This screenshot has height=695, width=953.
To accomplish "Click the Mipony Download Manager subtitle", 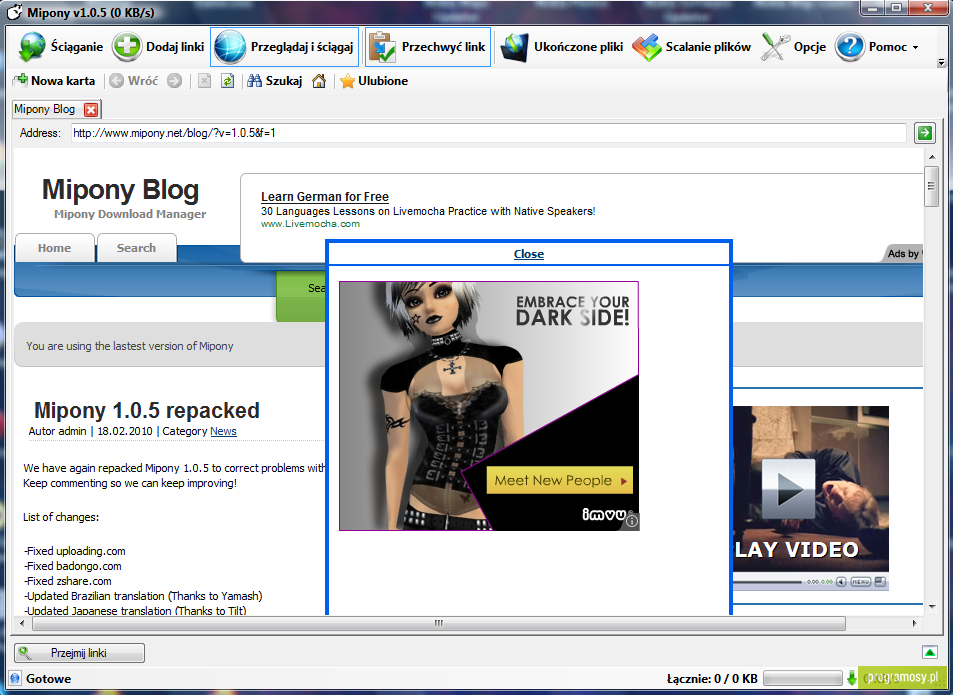I will pos(130,214).
